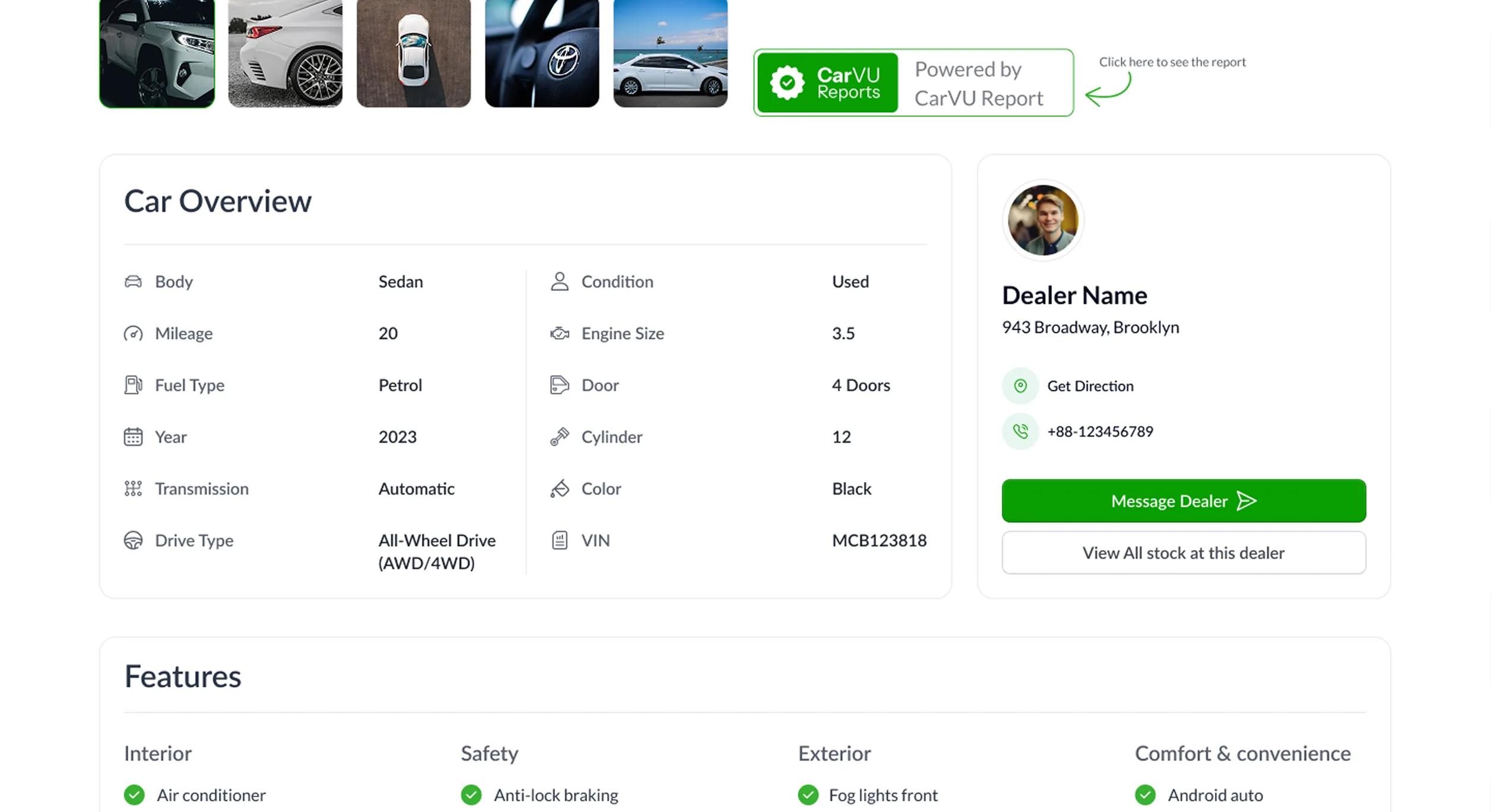
Task: Click the Year calendar icon
Action: 133,437
